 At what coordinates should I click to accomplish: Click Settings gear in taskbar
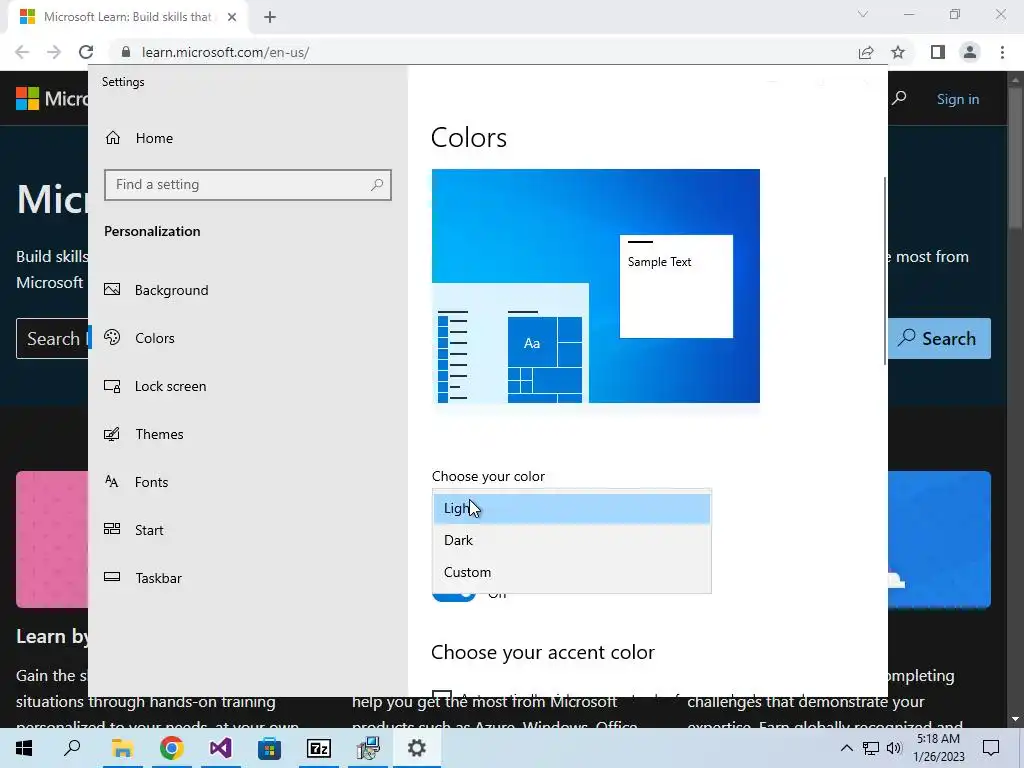click(x=417, y=748)
